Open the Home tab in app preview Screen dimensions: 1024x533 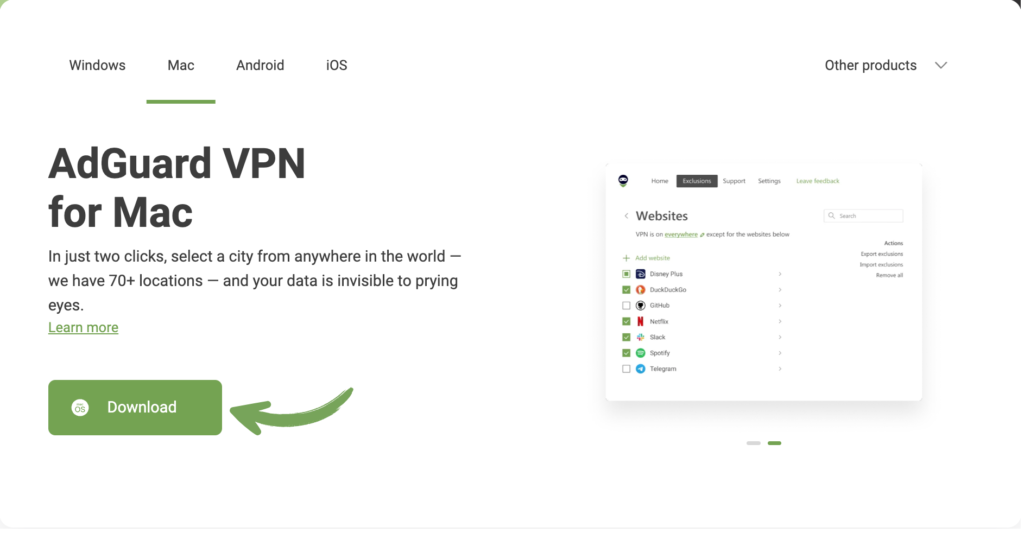pyautogui.click(x=660, y=181)
